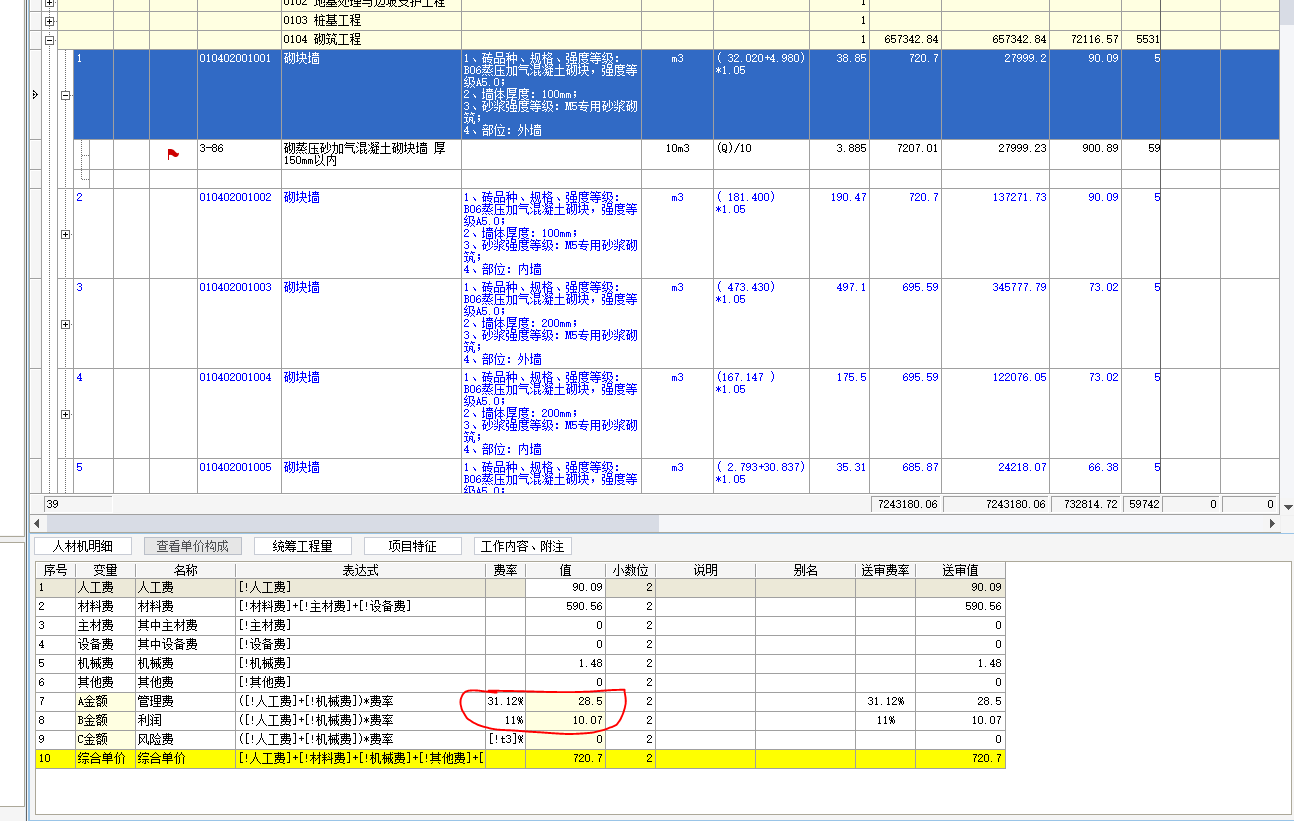Click labor cost cell 900.89
The width and height of the screenshot is (1294, 821).
point(1085,155)
